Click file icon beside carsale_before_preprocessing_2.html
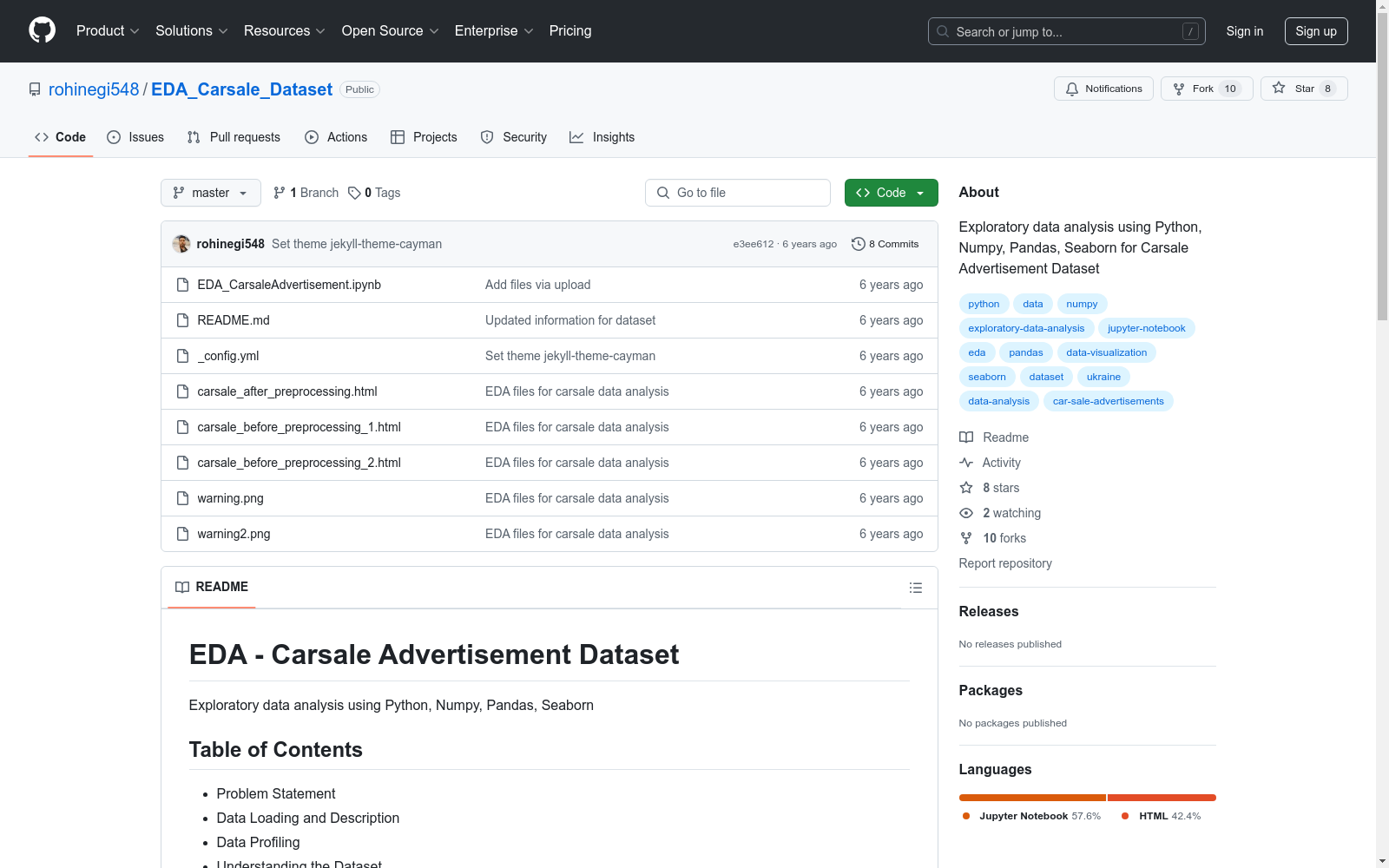 click(182, 463)
